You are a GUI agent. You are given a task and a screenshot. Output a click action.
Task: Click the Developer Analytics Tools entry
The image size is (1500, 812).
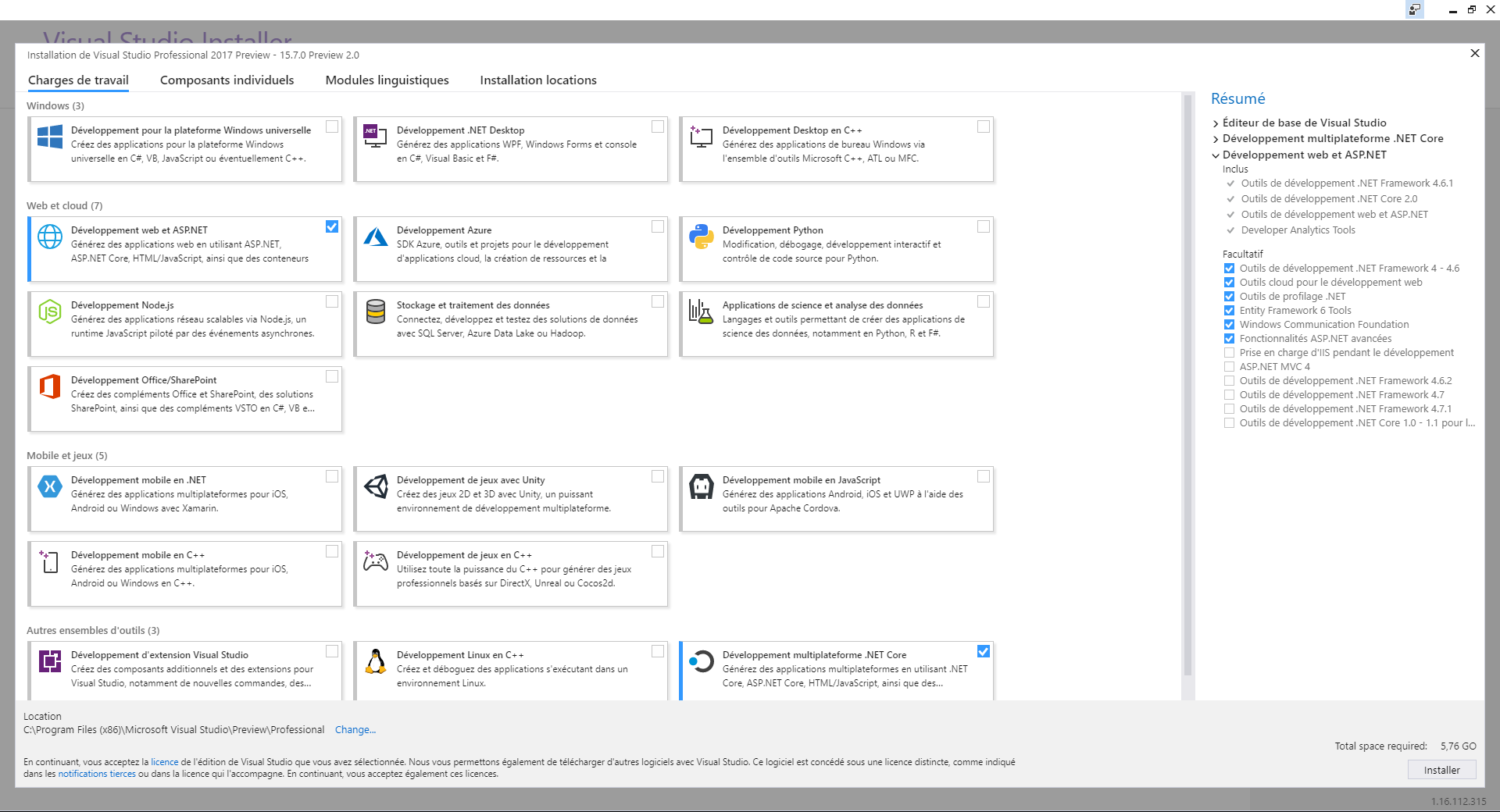[1298, 230]
